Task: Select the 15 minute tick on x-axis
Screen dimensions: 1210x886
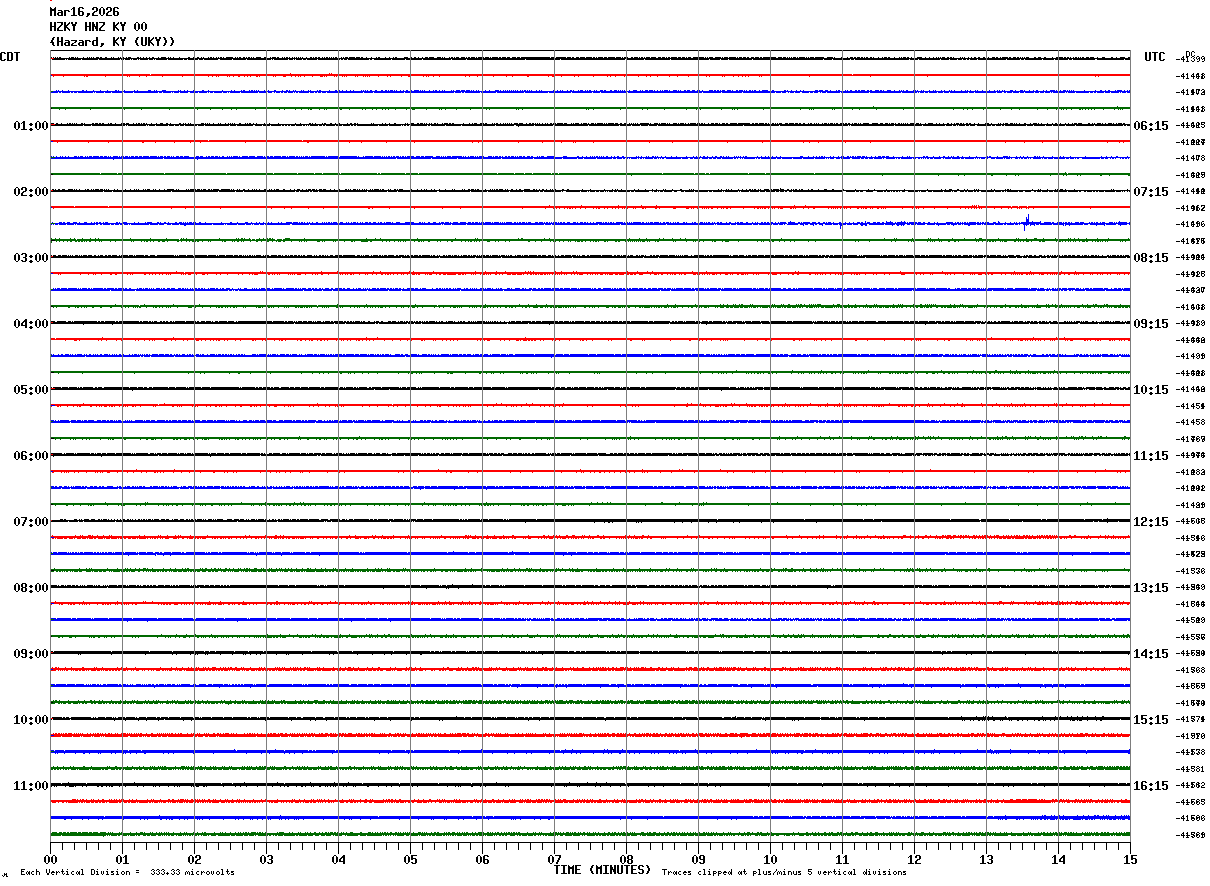Action: [1130, 859]
